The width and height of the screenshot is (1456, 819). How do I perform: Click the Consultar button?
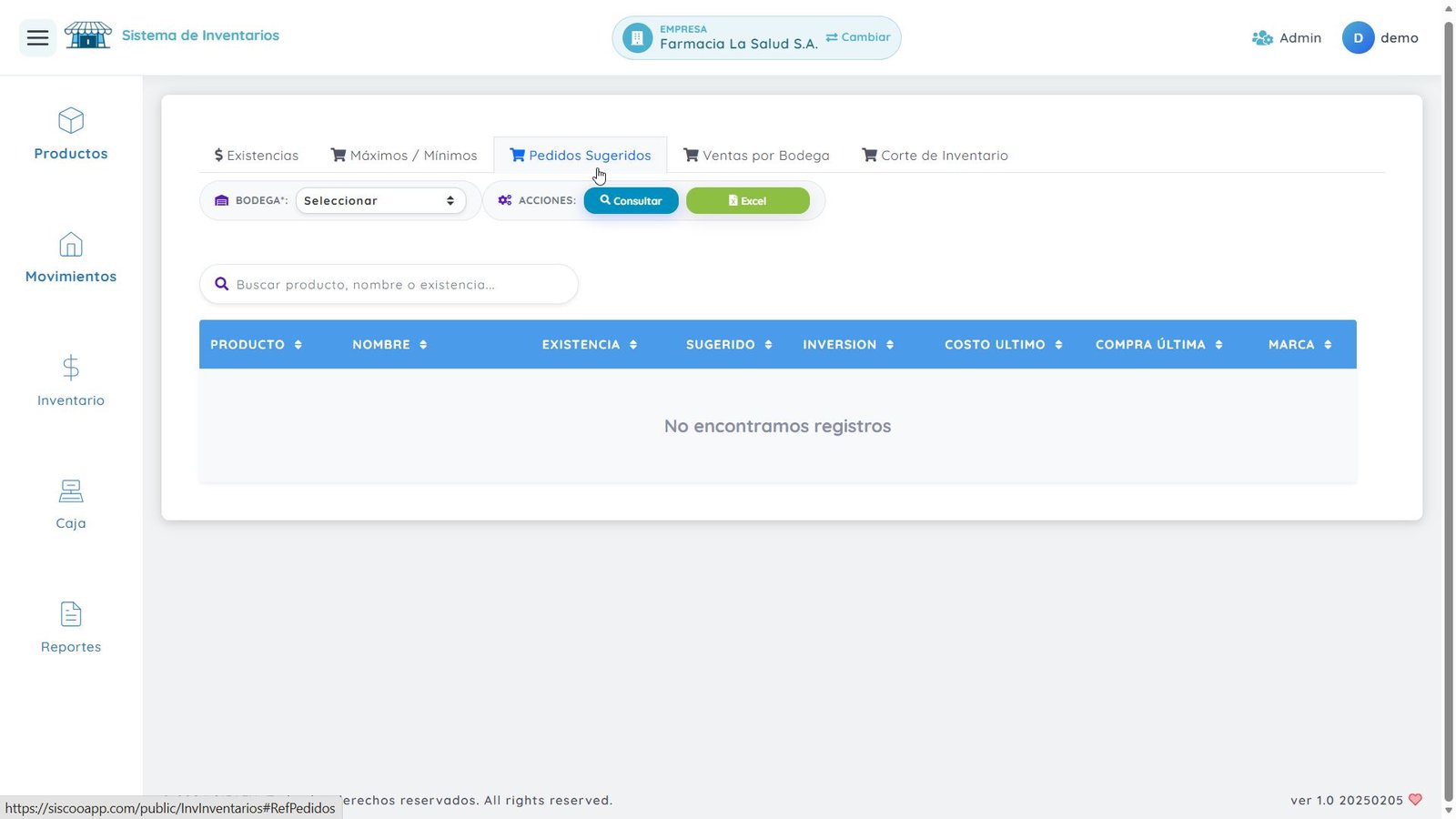coord(632,200)
